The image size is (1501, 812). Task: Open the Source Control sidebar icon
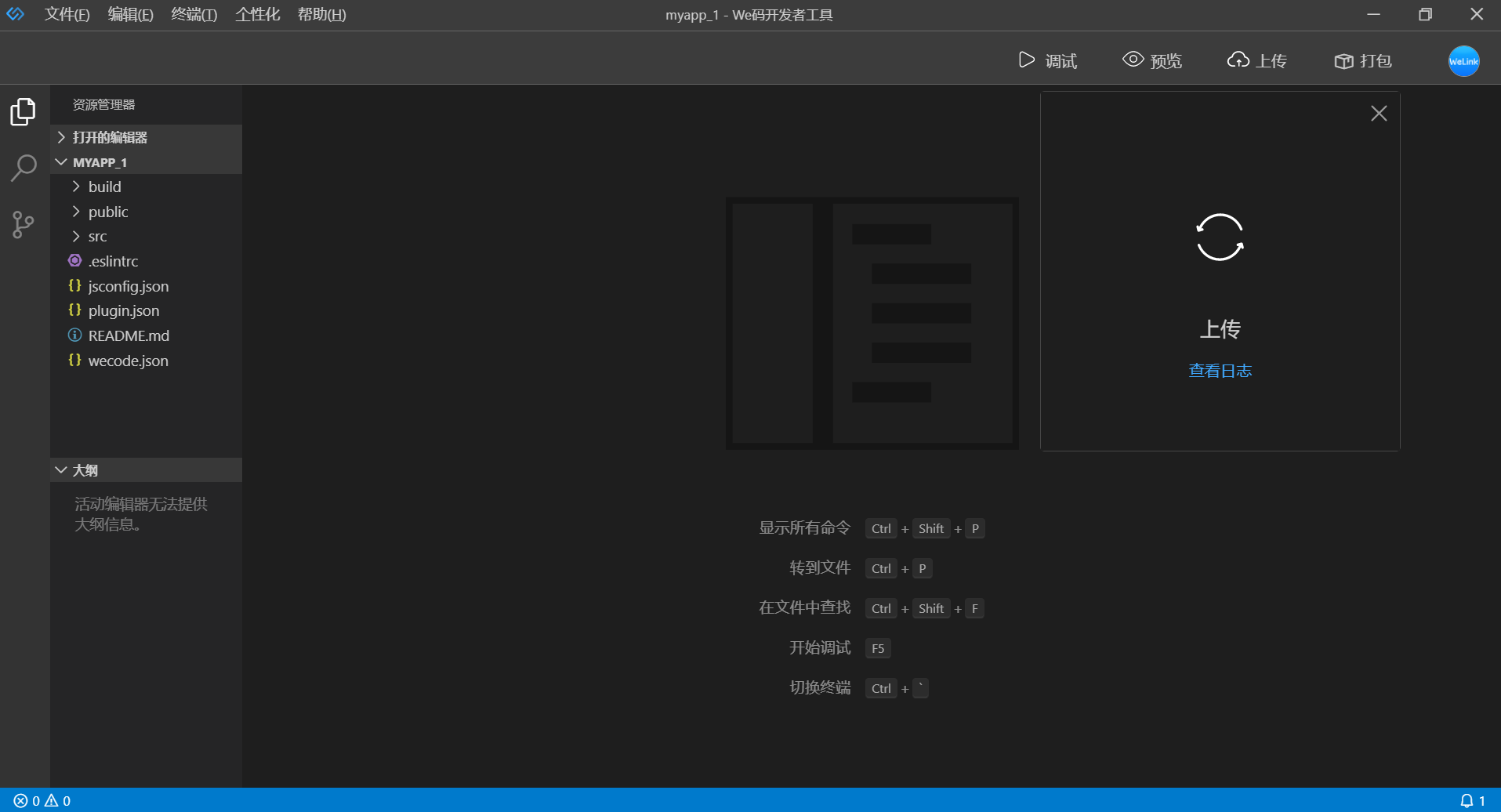click(23, 224)
